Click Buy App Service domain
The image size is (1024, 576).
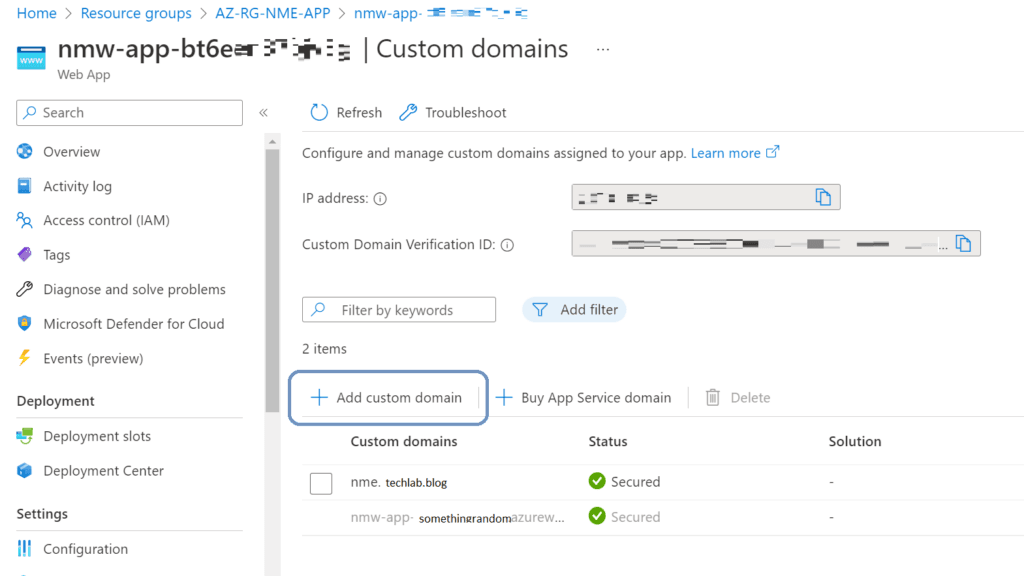click(583, 398)
